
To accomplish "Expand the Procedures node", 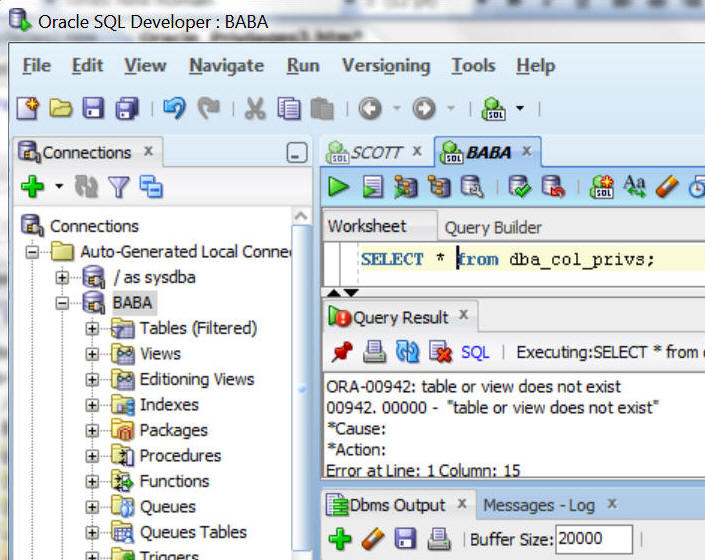I will tap(92, 456).
